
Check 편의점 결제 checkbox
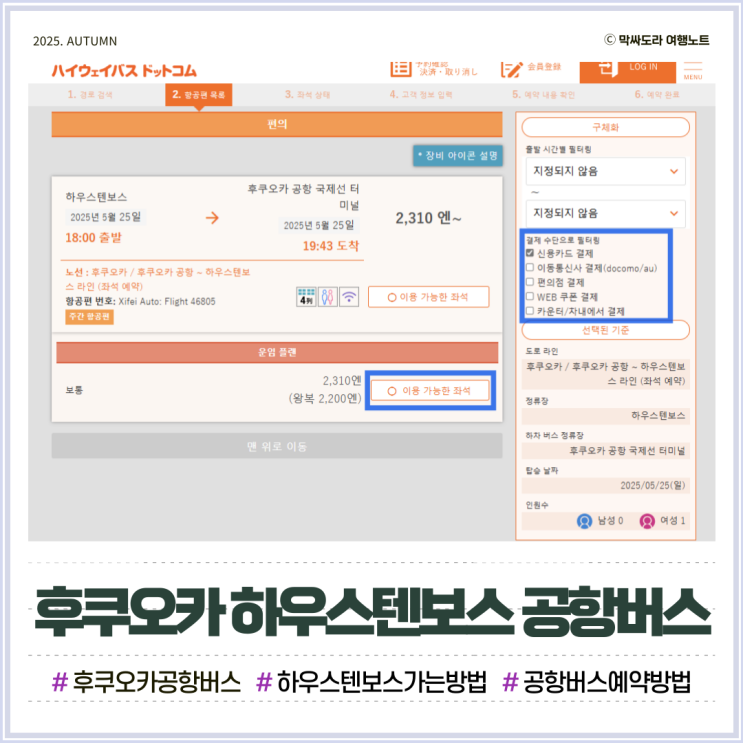pyautogui.click(x=530, y=282)
